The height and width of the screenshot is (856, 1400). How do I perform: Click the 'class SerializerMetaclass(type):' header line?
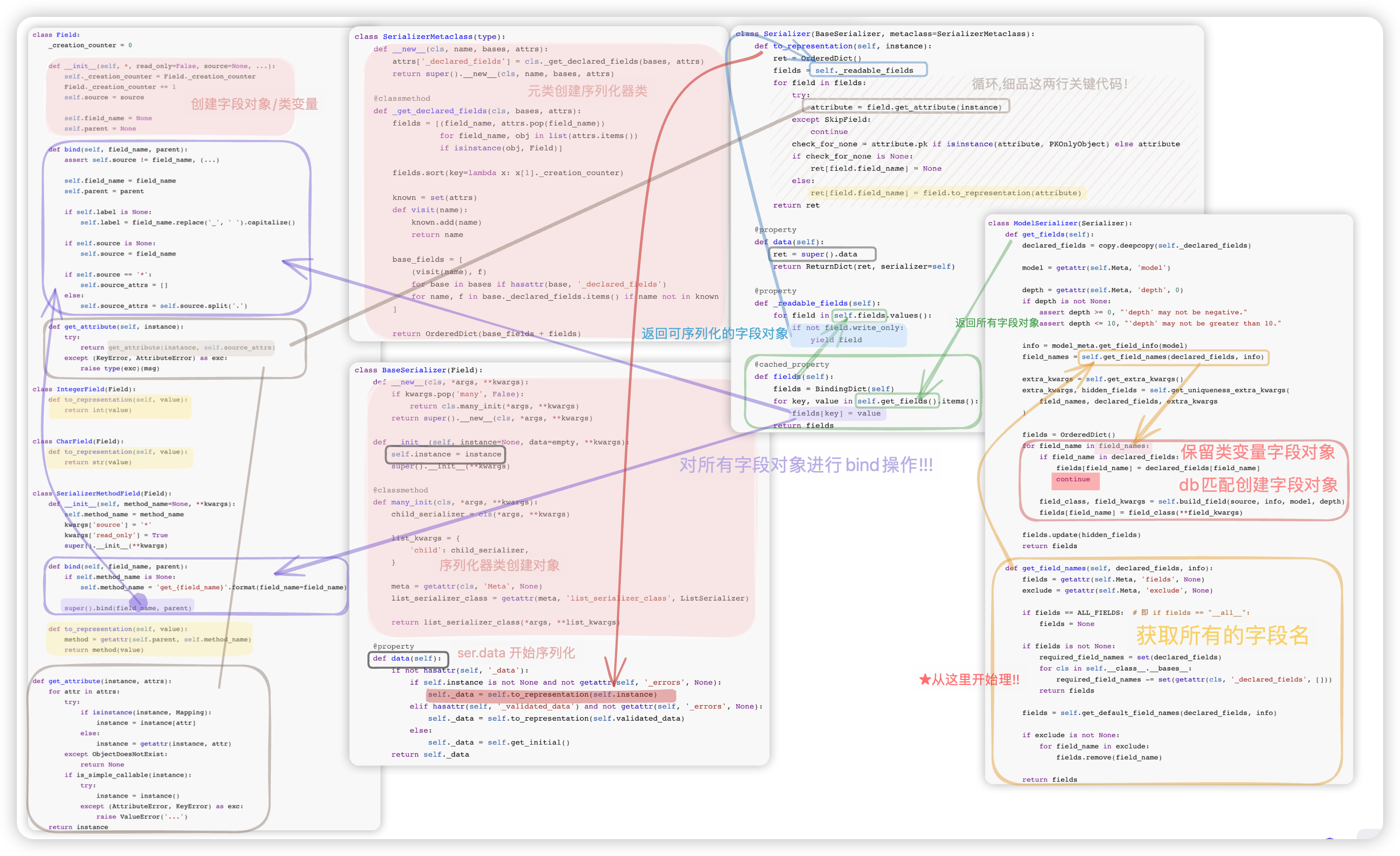point(430,37)
